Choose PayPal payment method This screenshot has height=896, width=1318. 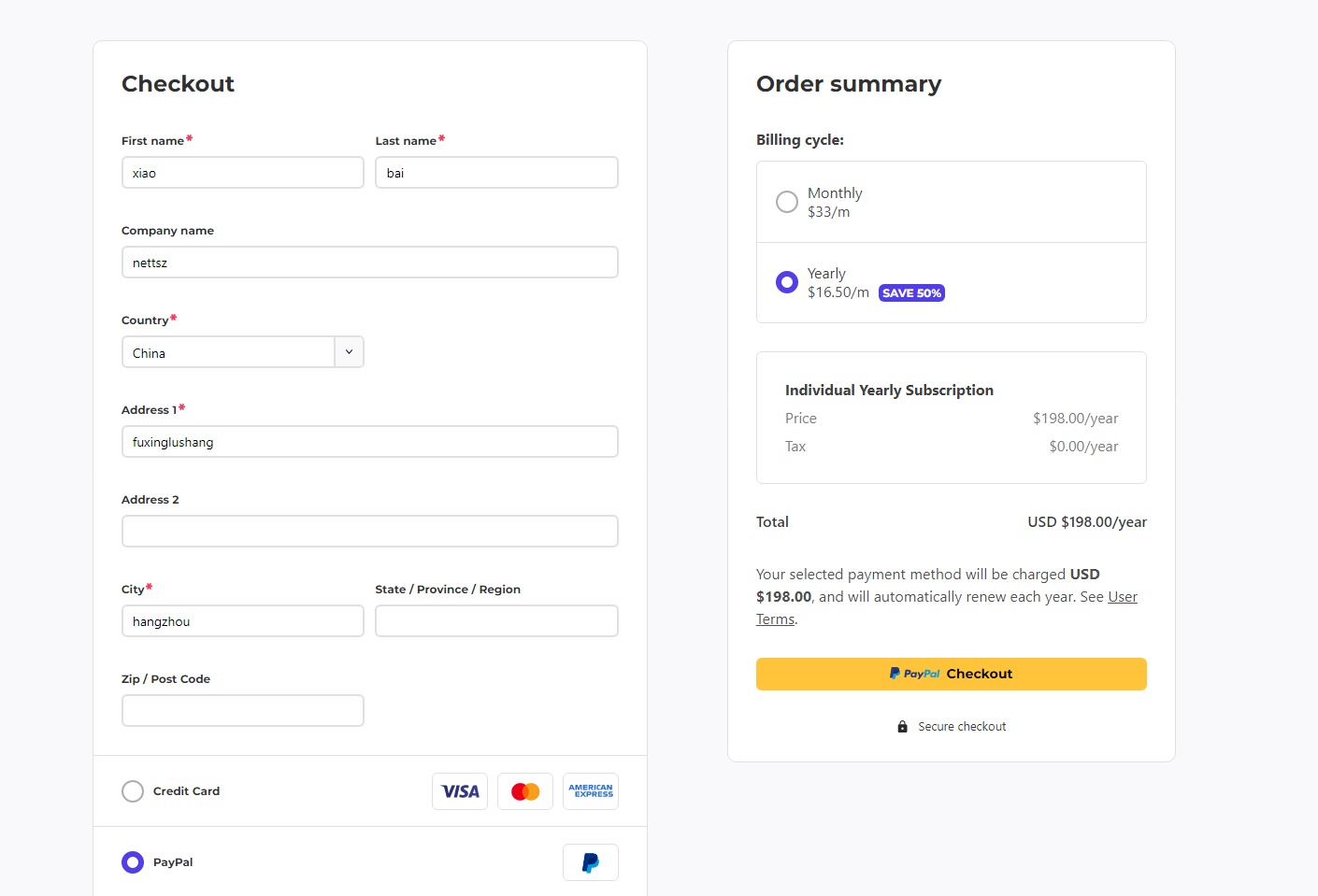[x=133, y=862]
